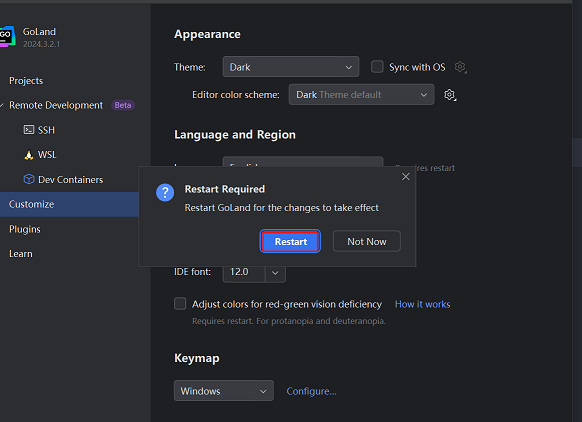Enable Sync with OS checkbox
Image resolution: width=582 pixels, height=422 pixels.
377,67
